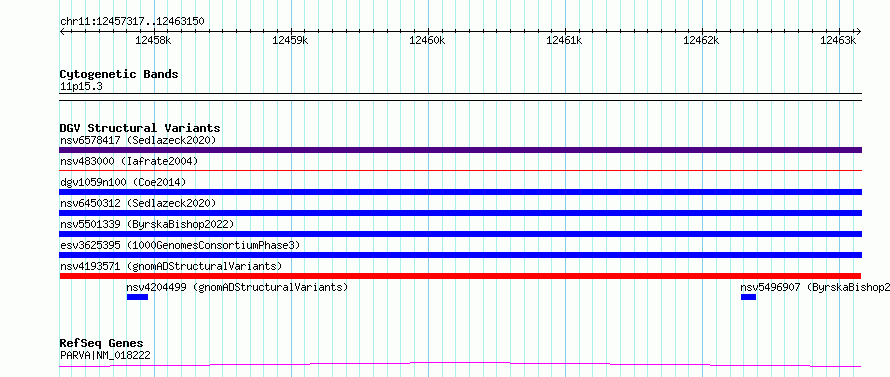Click the nsv5496907 variant label

[815, 287]
